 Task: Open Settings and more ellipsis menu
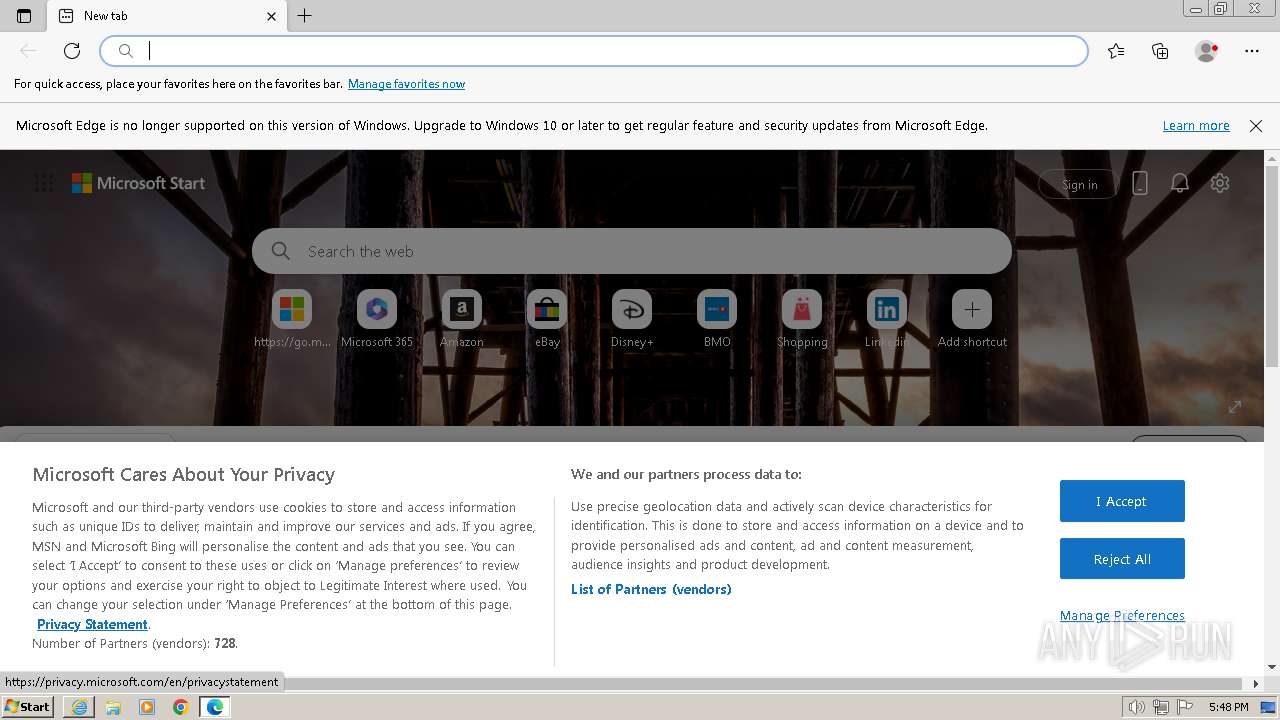click(1252, 51)
